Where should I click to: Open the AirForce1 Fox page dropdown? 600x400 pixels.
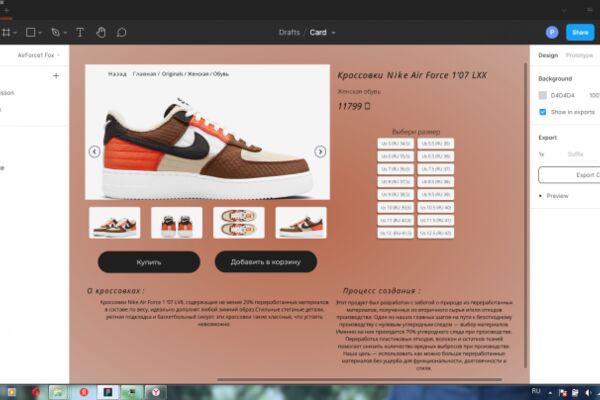pyautogui.click(x=39, y=55)
